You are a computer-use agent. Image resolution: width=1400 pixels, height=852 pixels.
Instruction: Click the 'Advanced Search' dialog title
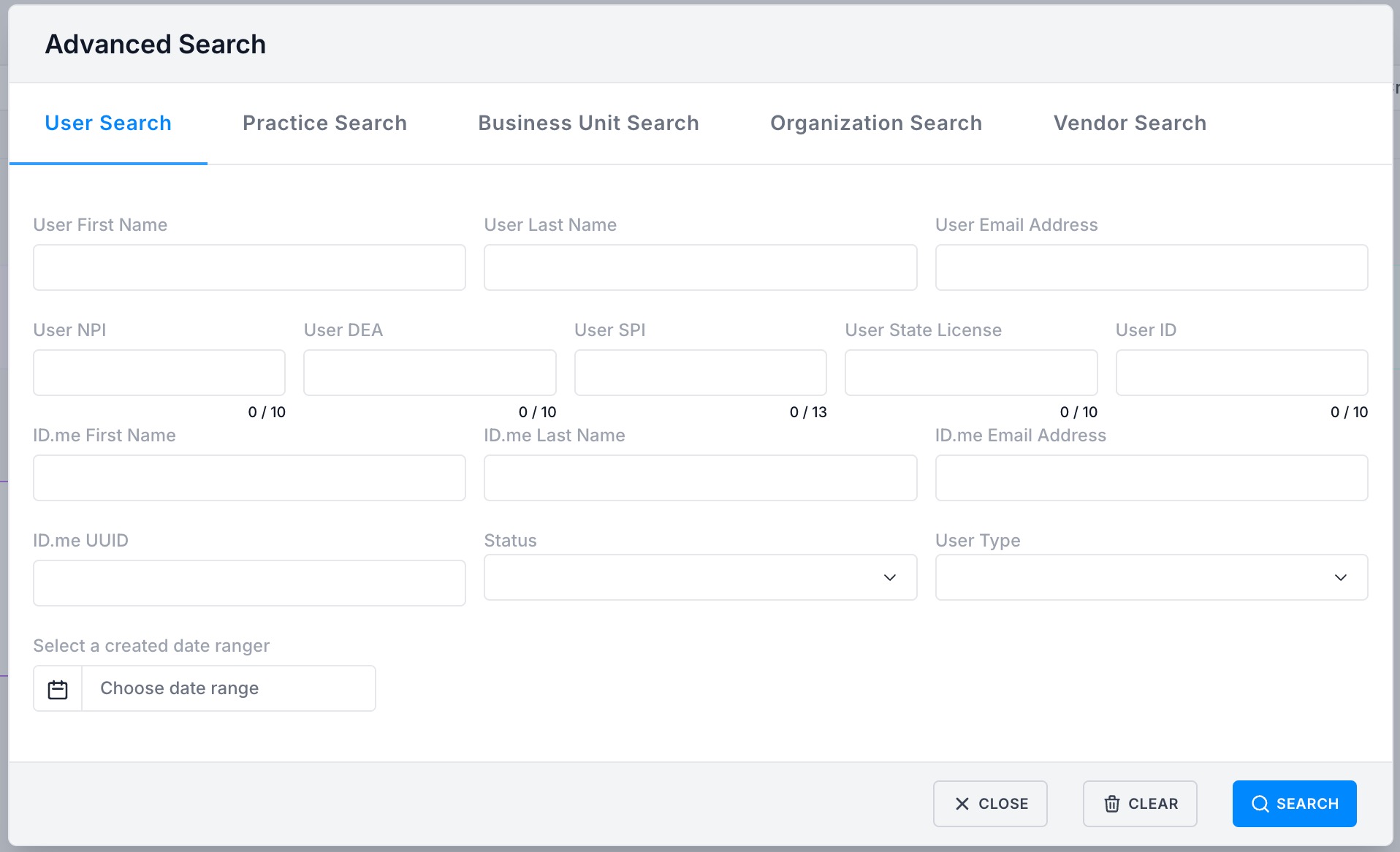pos(156,45)
